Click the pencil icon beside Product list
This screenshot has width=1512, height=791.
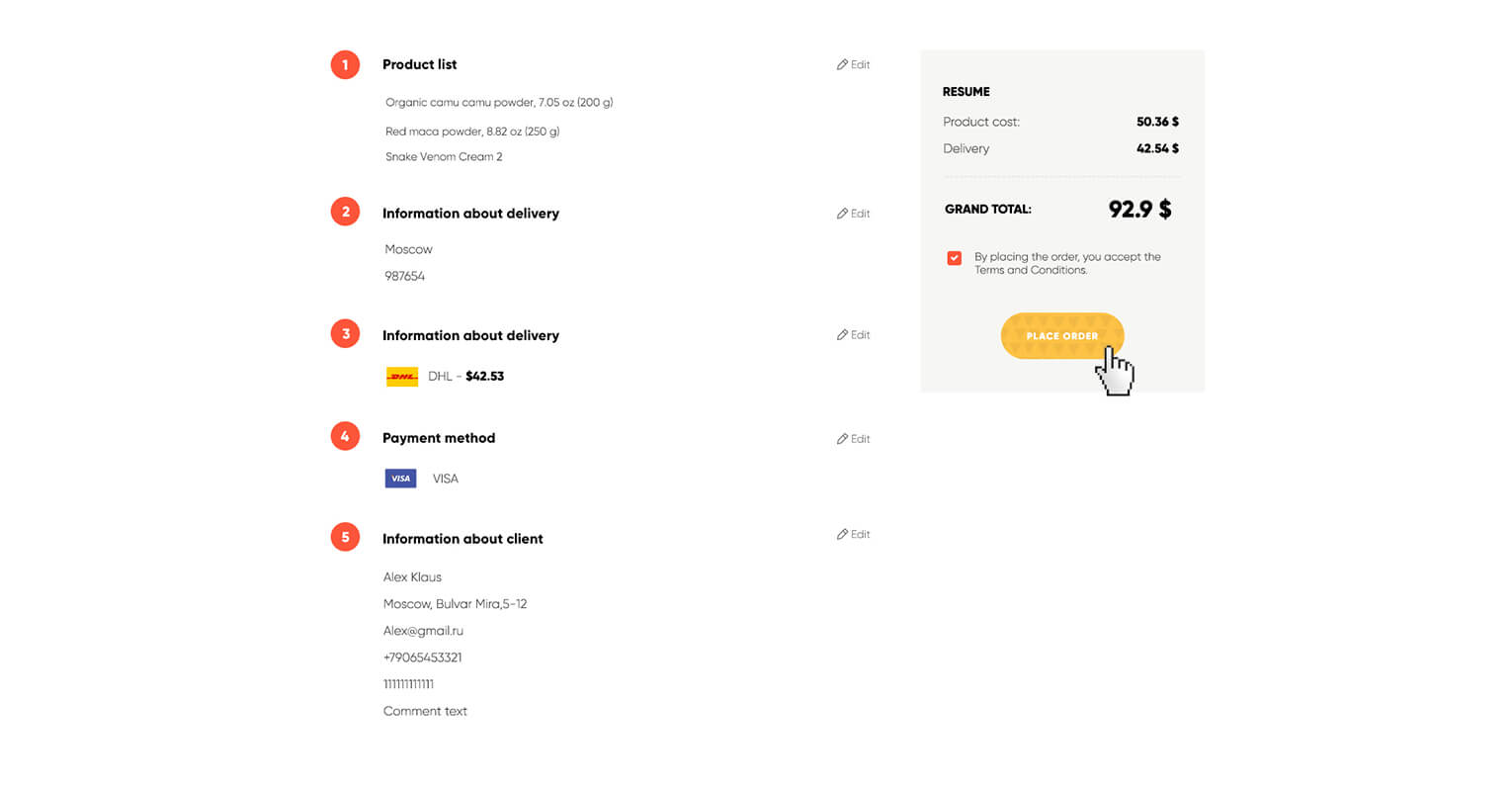click(x=842, y=64)
